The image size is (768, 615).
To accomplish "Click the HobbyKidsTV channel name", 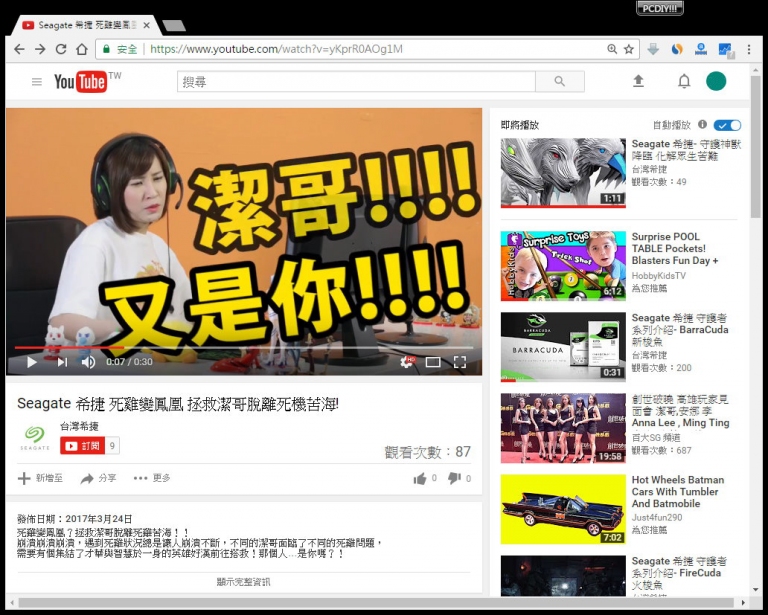I will (x=658, y=276).
